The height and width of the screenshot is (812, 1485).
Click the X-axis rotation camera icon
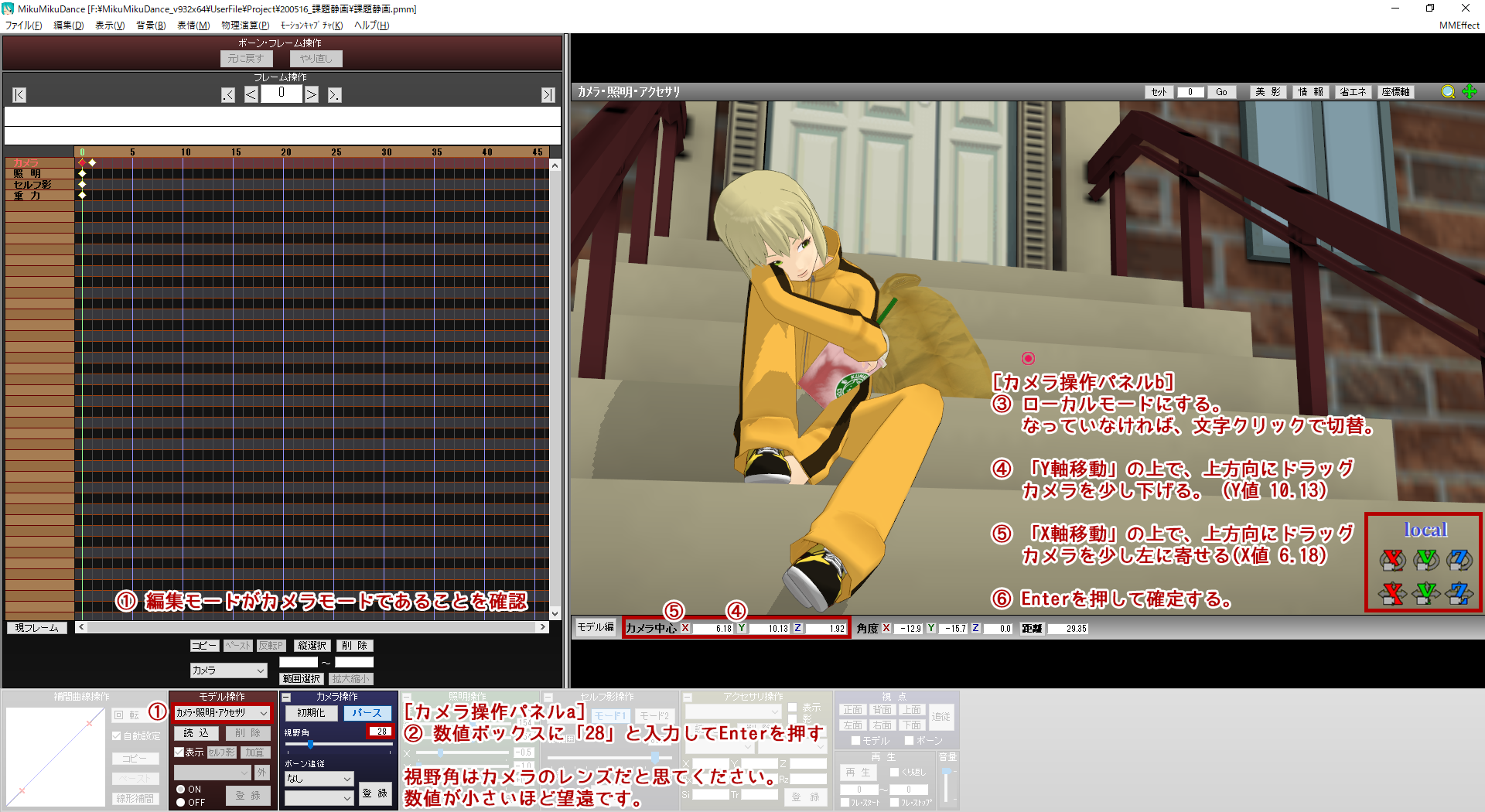pos(1392,559)
